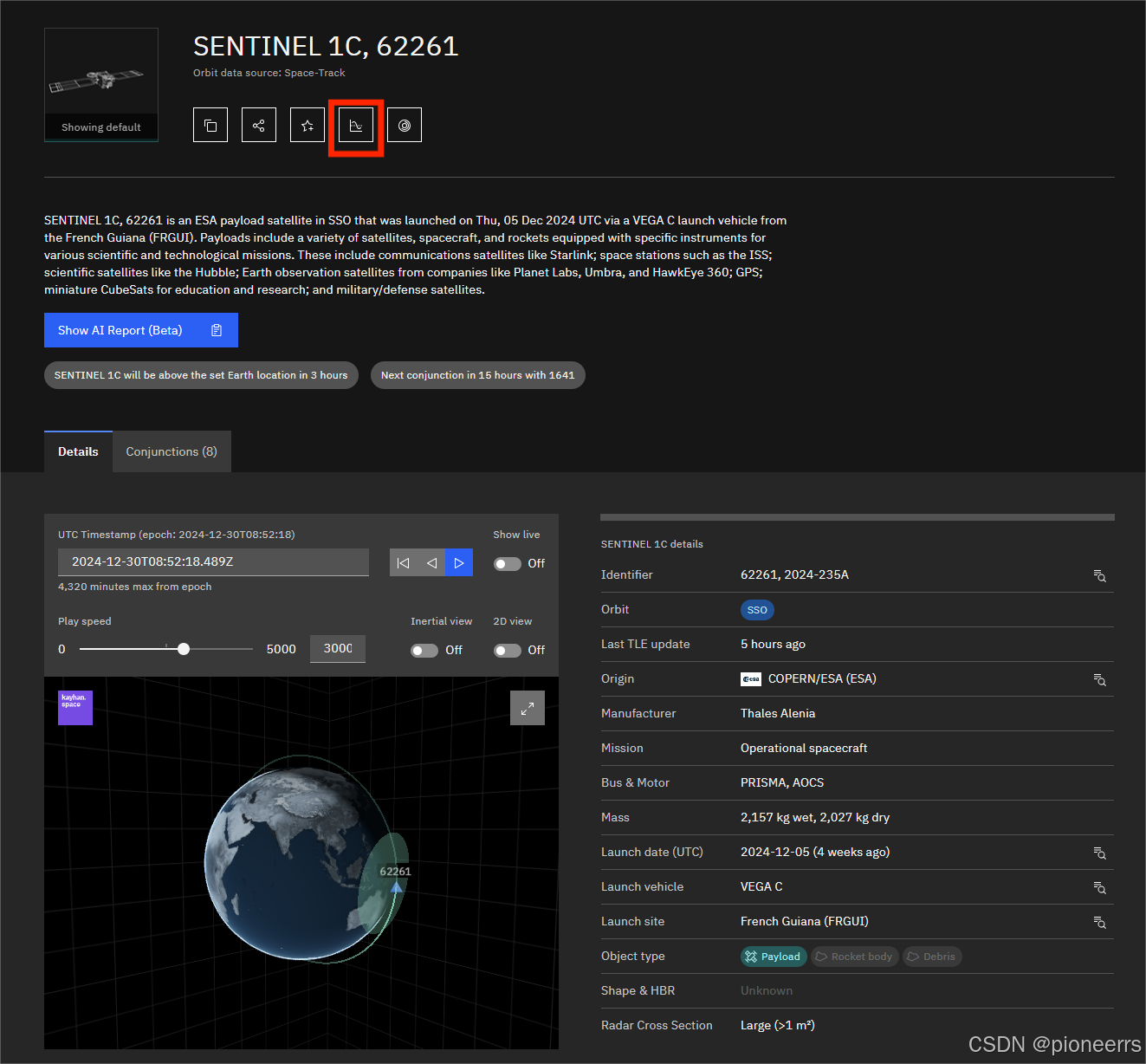This screenshot has height=1064, width=1146.
Task: Toggle Inertial view switch
Action: (424, 651)
